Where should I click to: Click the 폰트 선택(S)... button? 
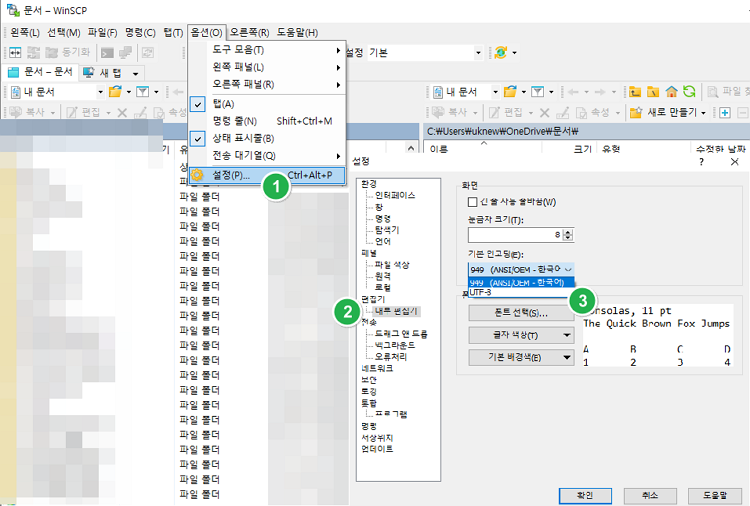click(x=521, y=313)
